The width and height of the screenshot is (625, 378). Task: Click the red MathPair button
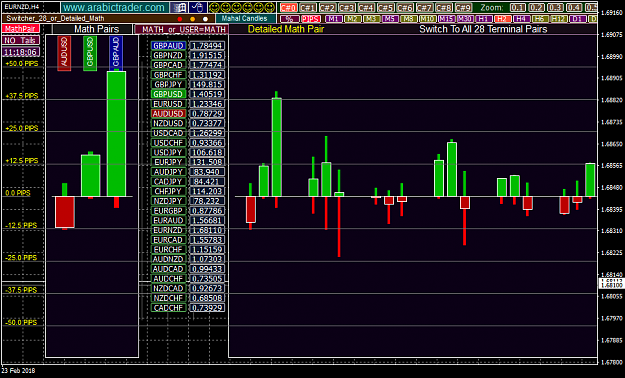[x=21, y=29]
